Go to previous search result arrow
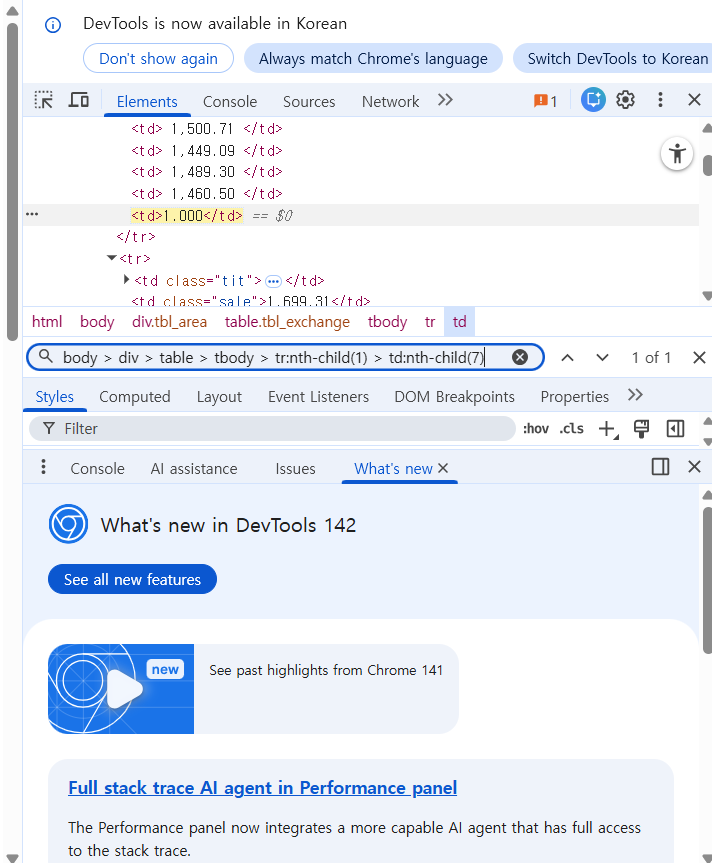The image size is (712, 863). pyautogui.click(x=567, y=358)
